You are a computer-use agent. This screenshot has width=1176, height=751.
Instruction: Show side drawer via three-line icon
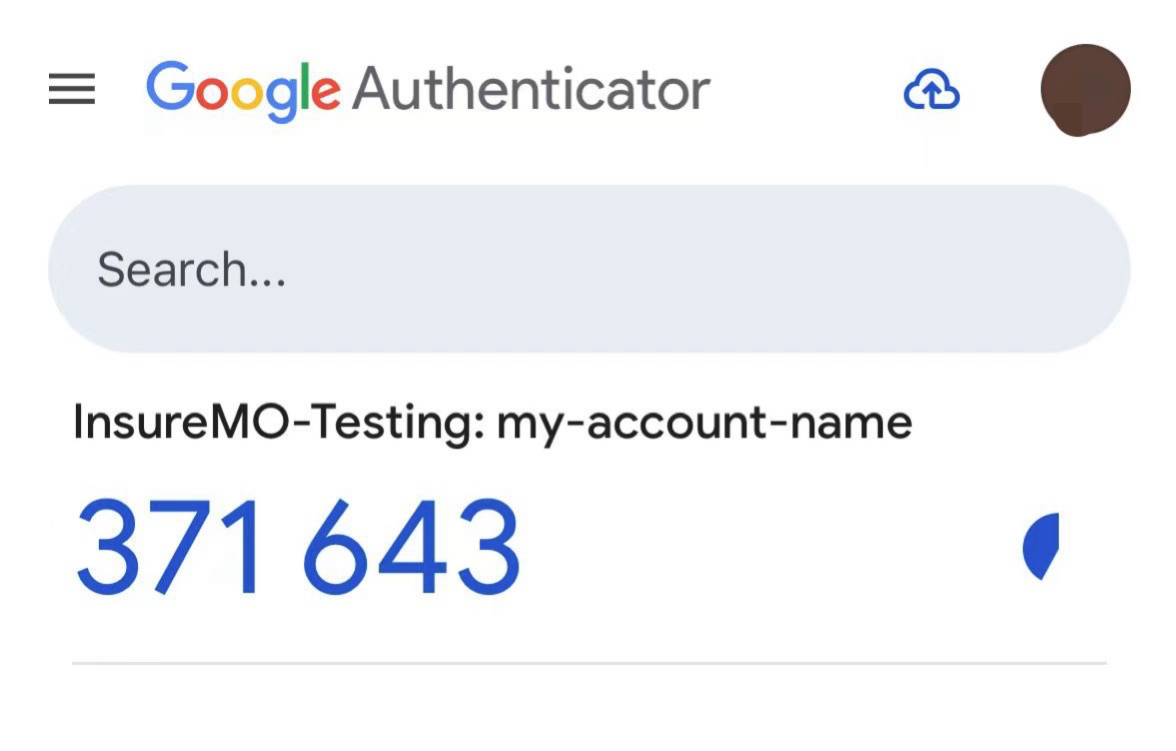tap(72, 89)
